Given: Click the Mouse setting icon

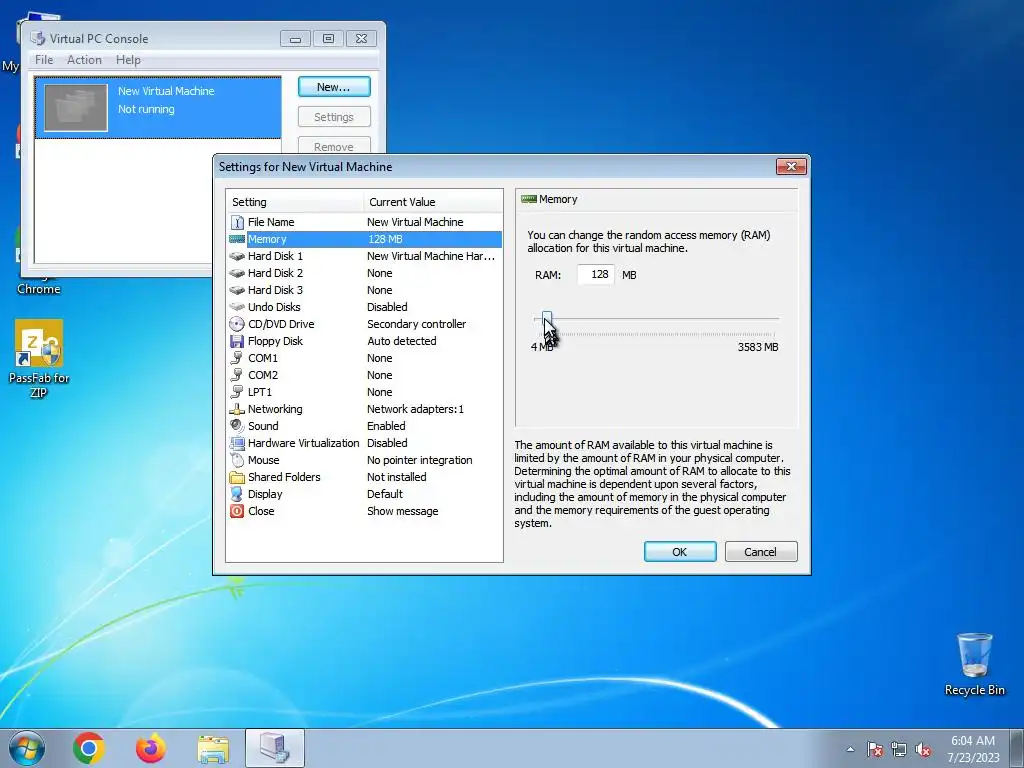Looking at the screenshot, I should pos(237,460).
